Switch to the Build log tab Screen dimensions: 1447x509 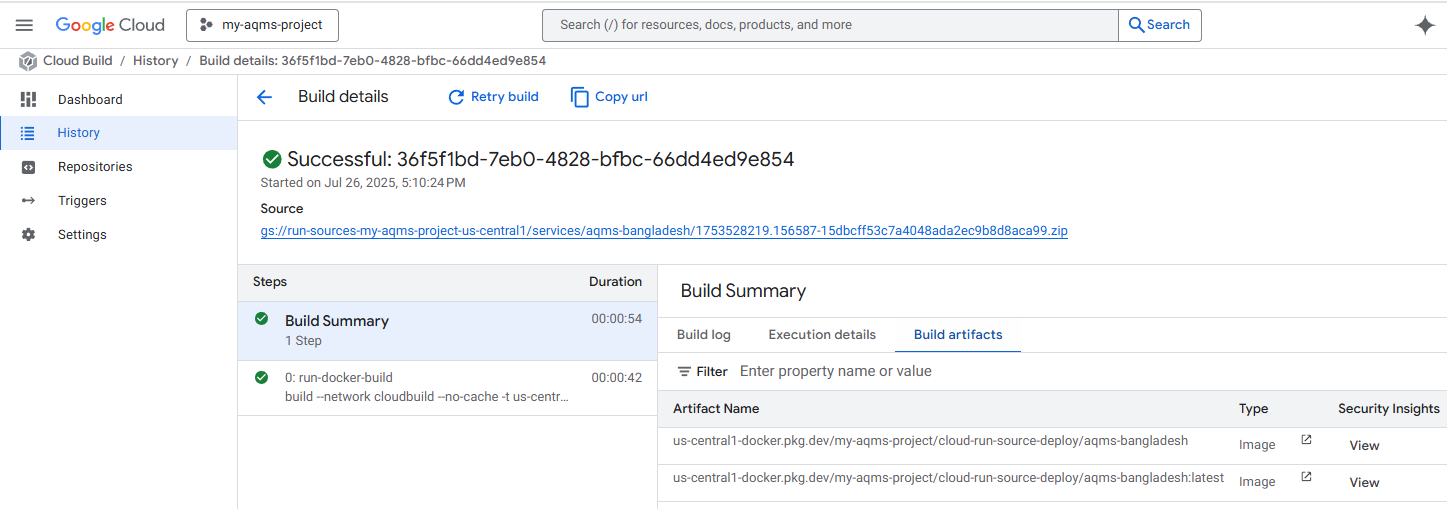pyautogui.click(x=704, y=335)
